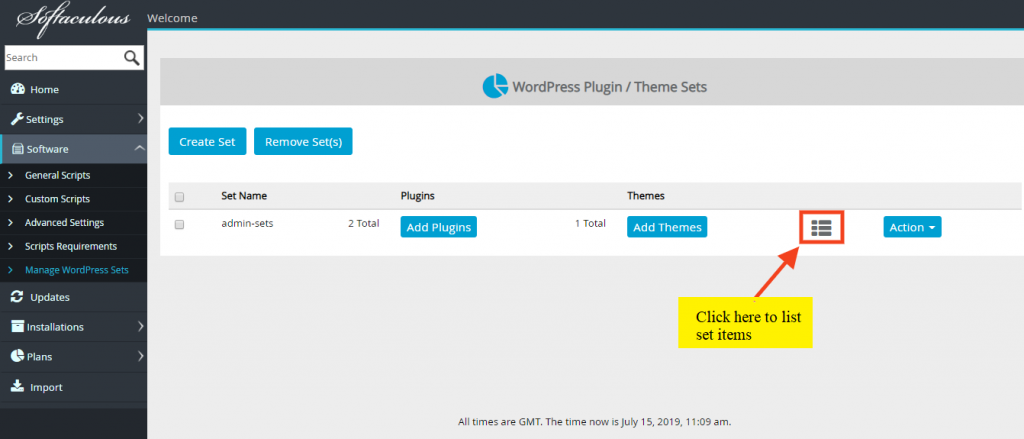Click the Plans pie icon

pos(18,357)
